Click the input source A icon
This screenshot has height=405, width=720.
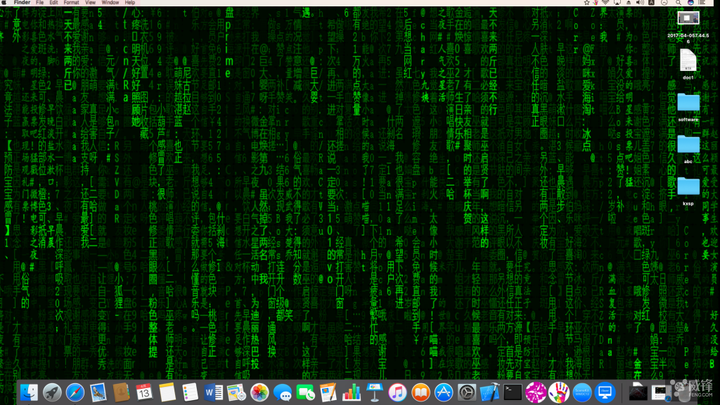pyautogui.click(x=651, y=3)
